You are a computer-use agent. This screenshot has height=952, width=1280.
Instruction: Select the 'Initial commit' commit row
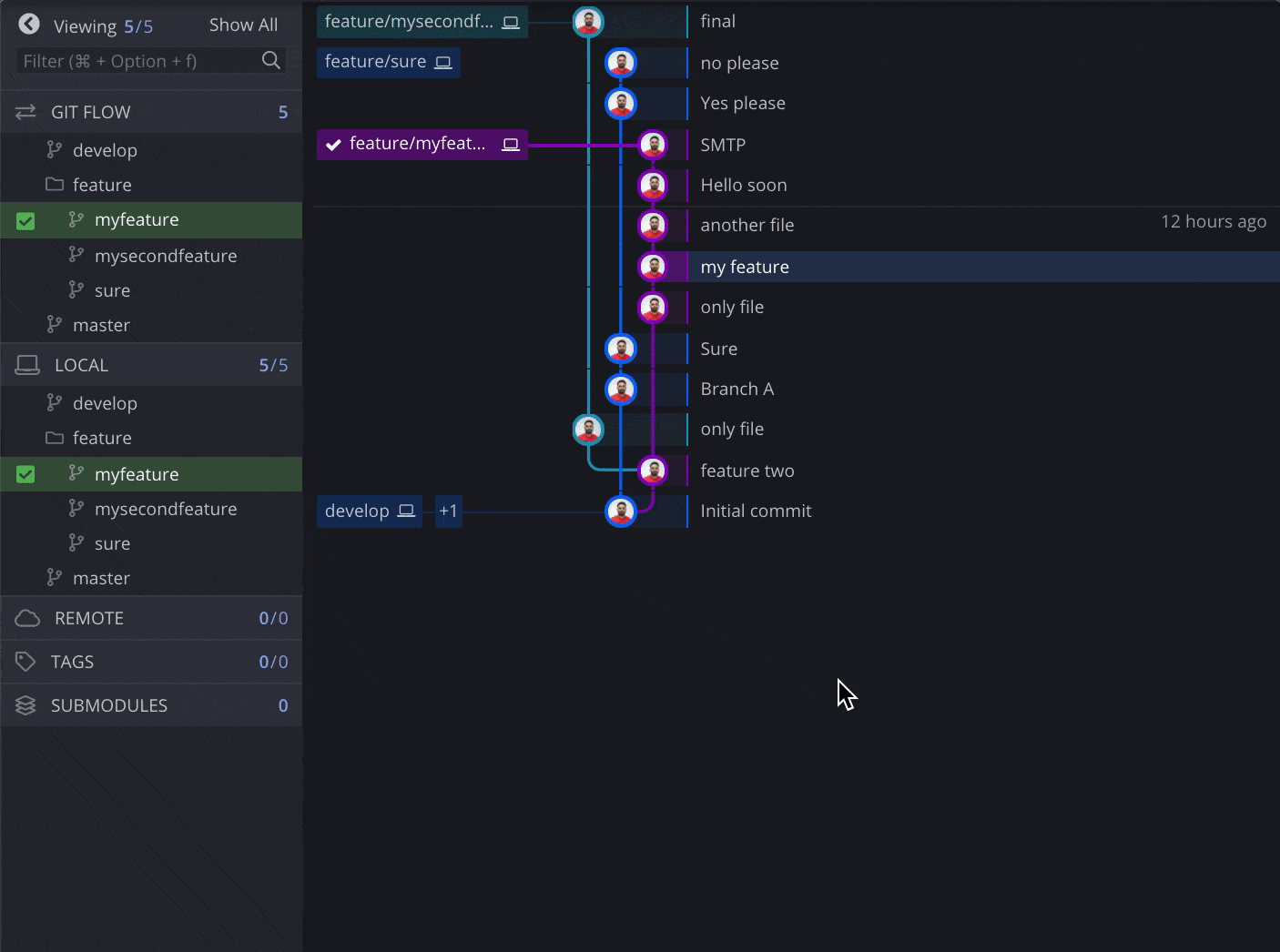coord(756,511)
